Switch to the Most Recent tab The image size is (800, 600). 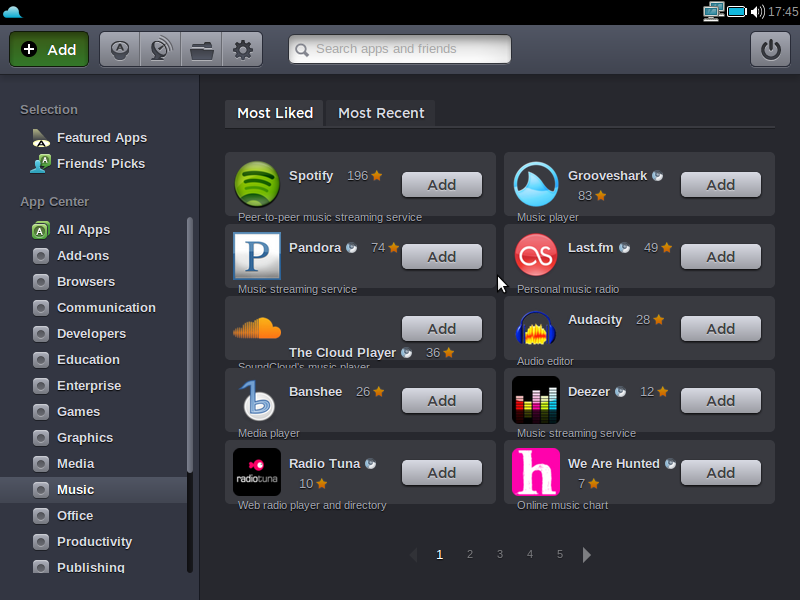[381, 113]
